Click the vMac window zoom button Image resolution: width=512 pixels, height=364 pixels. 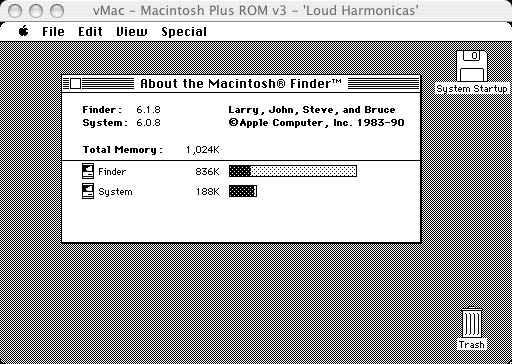pyautogui.click(x=57, y=11)
